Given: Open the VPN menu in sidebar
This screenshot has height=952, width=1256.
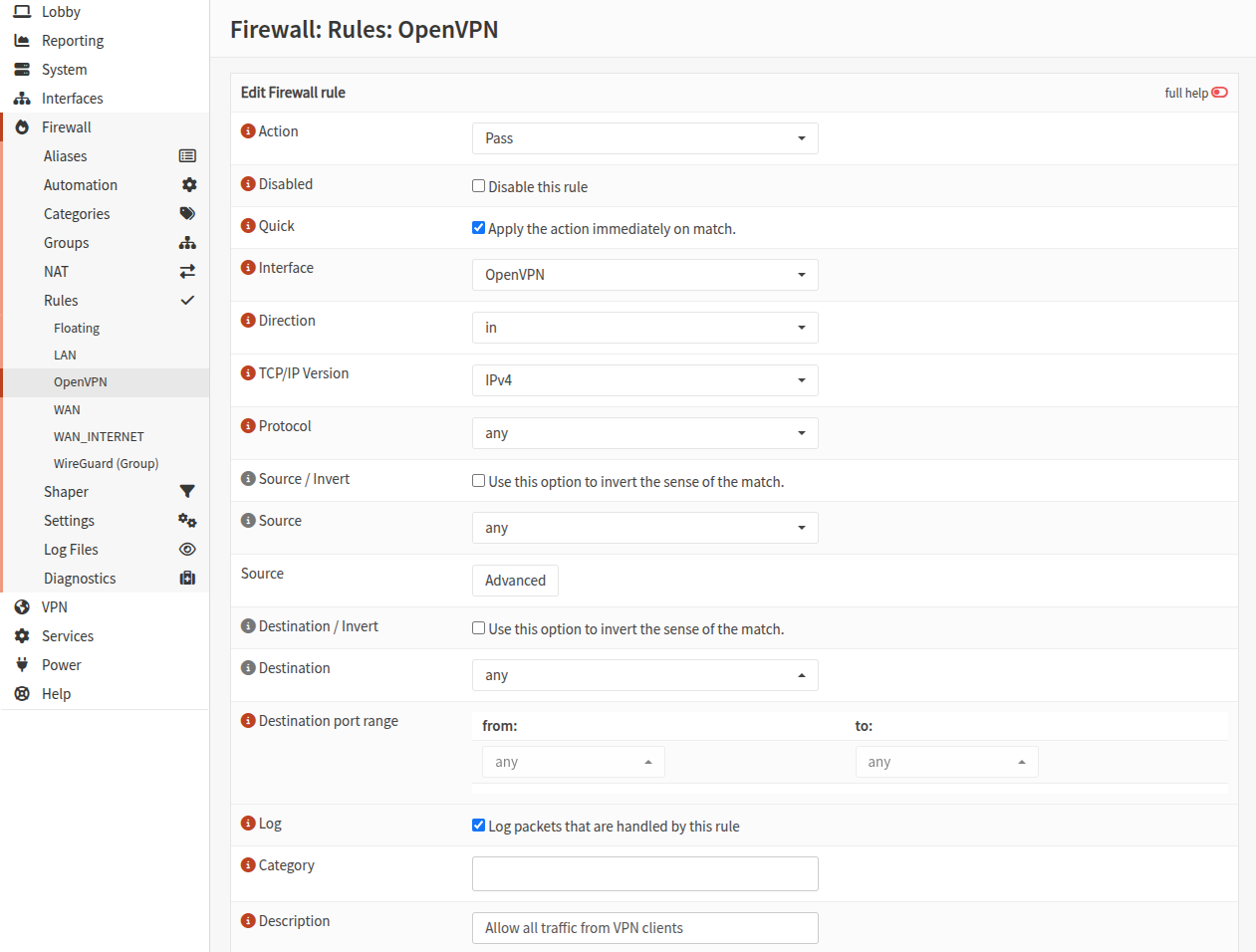Looking at the screenshot, I should click(x=55, y=607).
